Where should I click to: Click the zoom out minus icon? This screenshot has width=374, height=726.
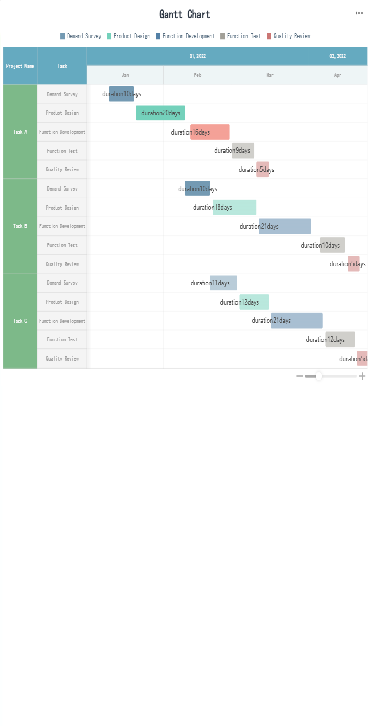pos(299,376)
